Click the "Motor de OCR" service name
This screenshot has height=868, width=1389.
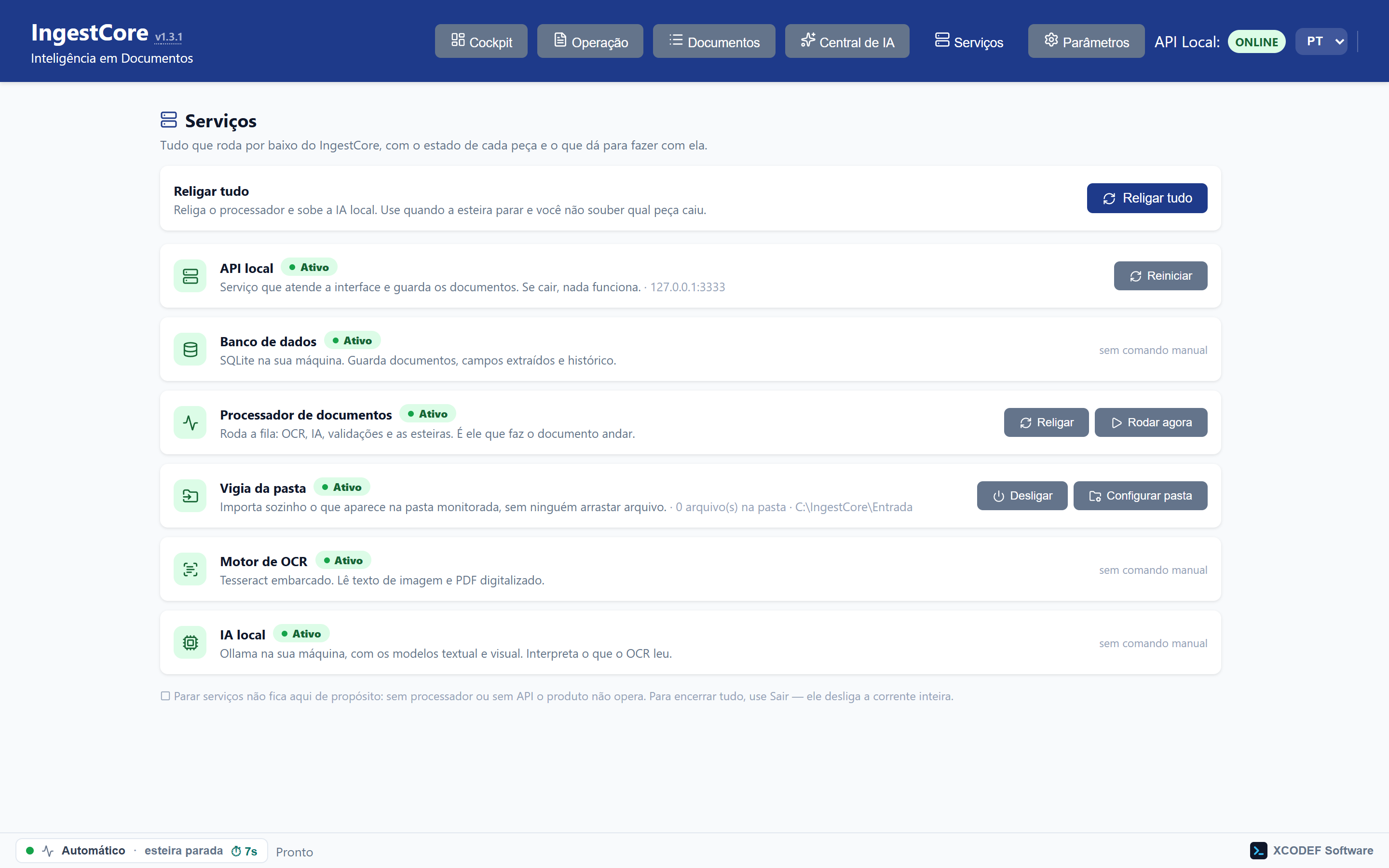(263, 561)
